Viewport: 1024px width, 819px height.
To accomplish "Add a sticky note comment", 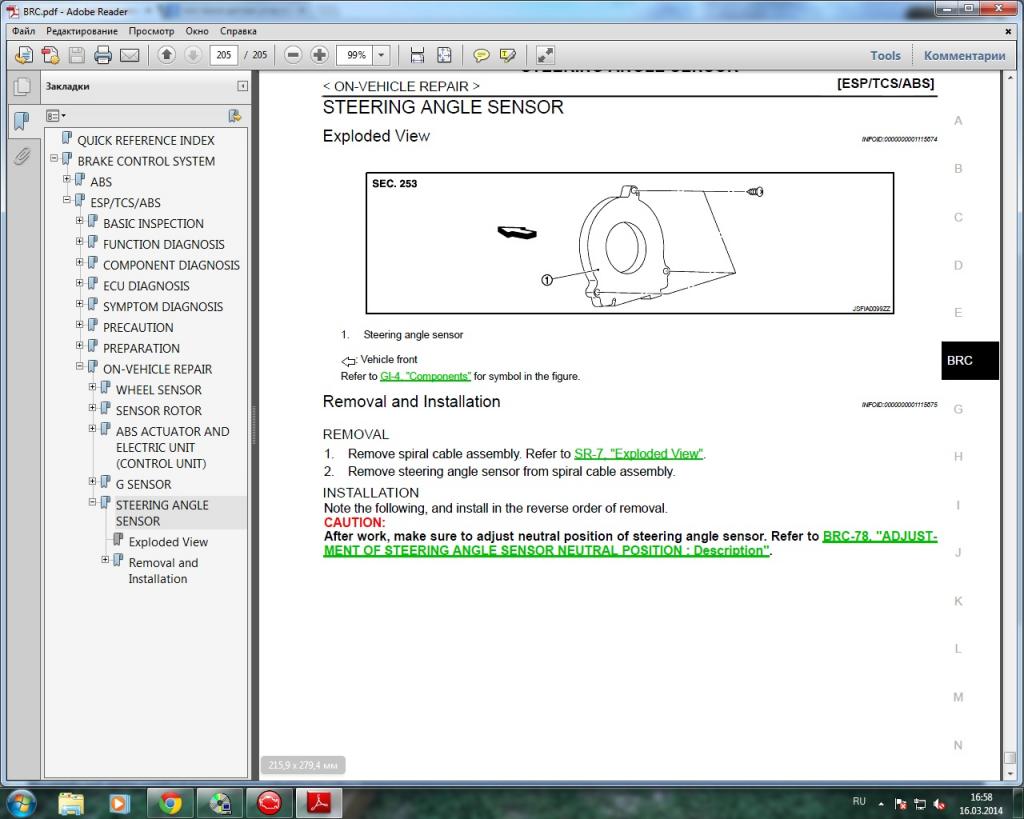I will pos(481,55).
